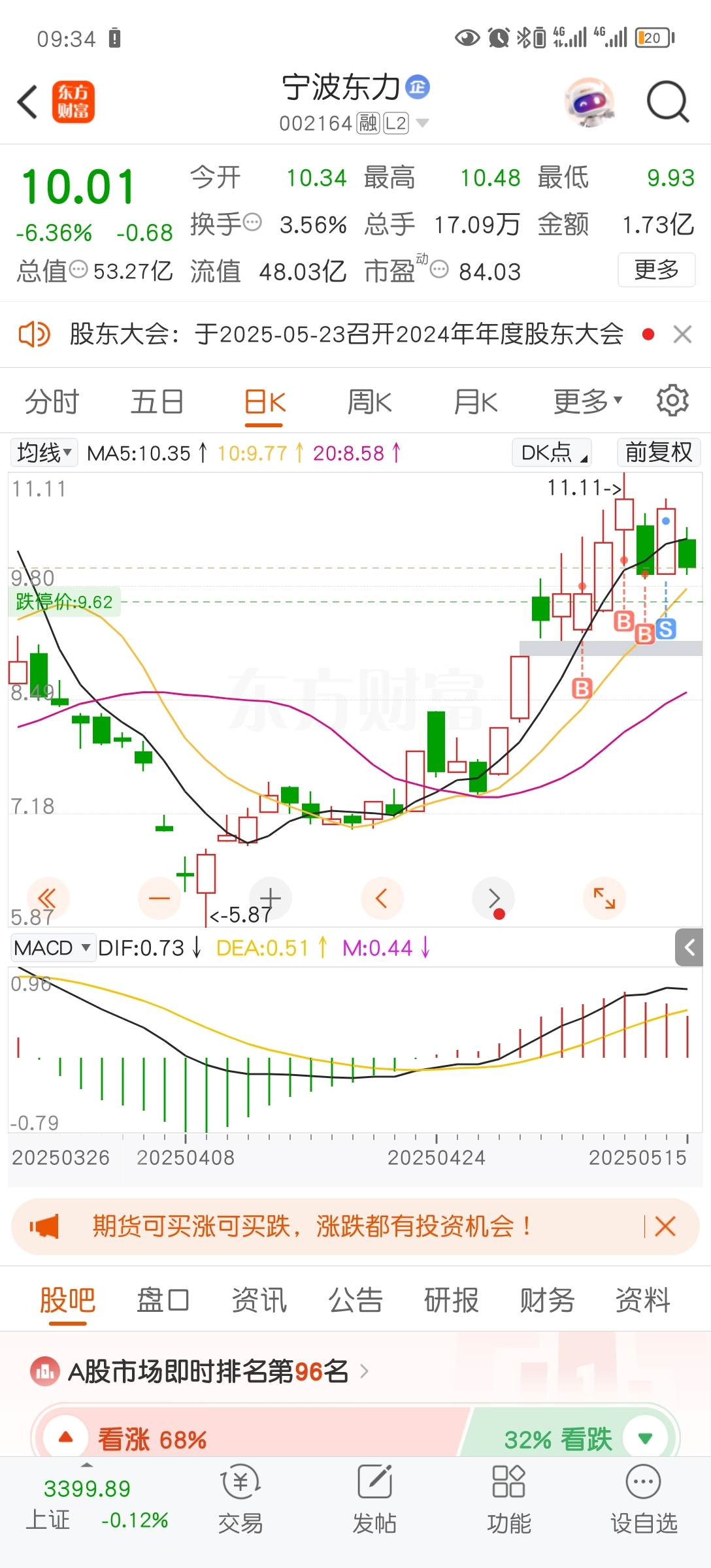Tap the search magnifier icon
The width and height of the screenshot is (711, 1568).
[x=668, y=102]
